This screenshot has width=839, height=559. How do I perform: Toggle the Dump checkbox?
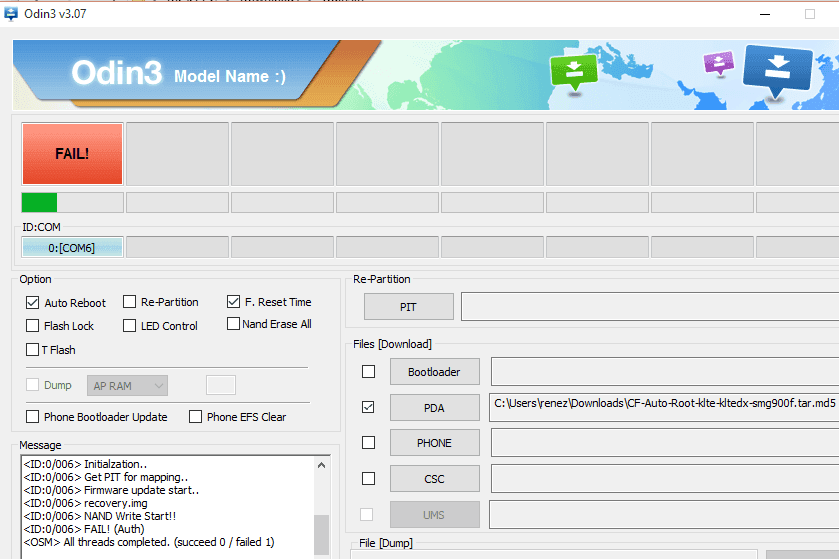click(33, 385)
